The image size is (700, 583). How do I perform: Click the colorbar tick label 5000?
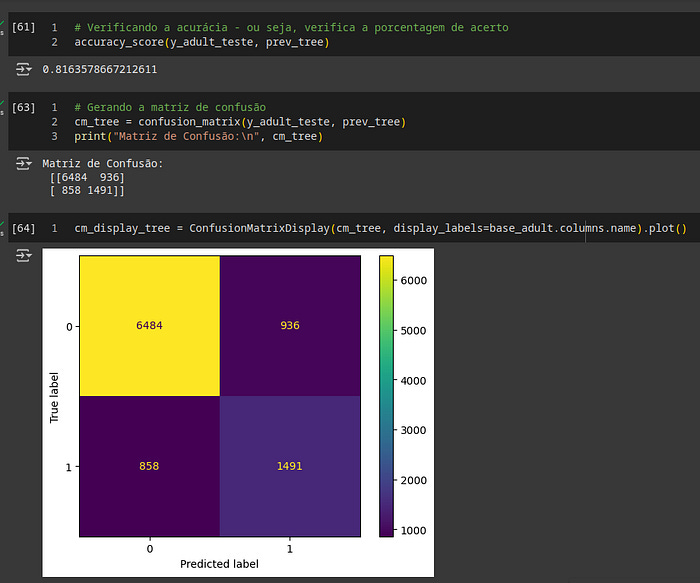pyautogui.click(x=413, y=331)
